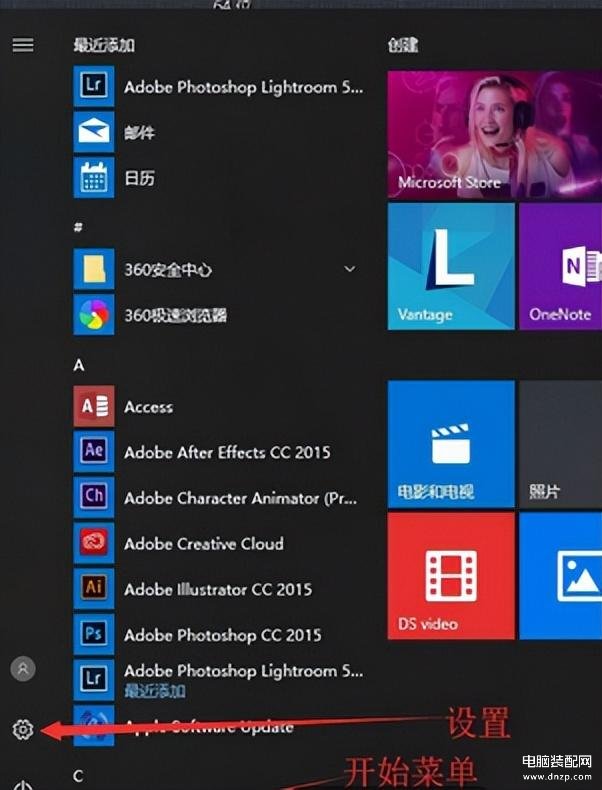Click the circular double-chevron up button

(x=23, y=669)
